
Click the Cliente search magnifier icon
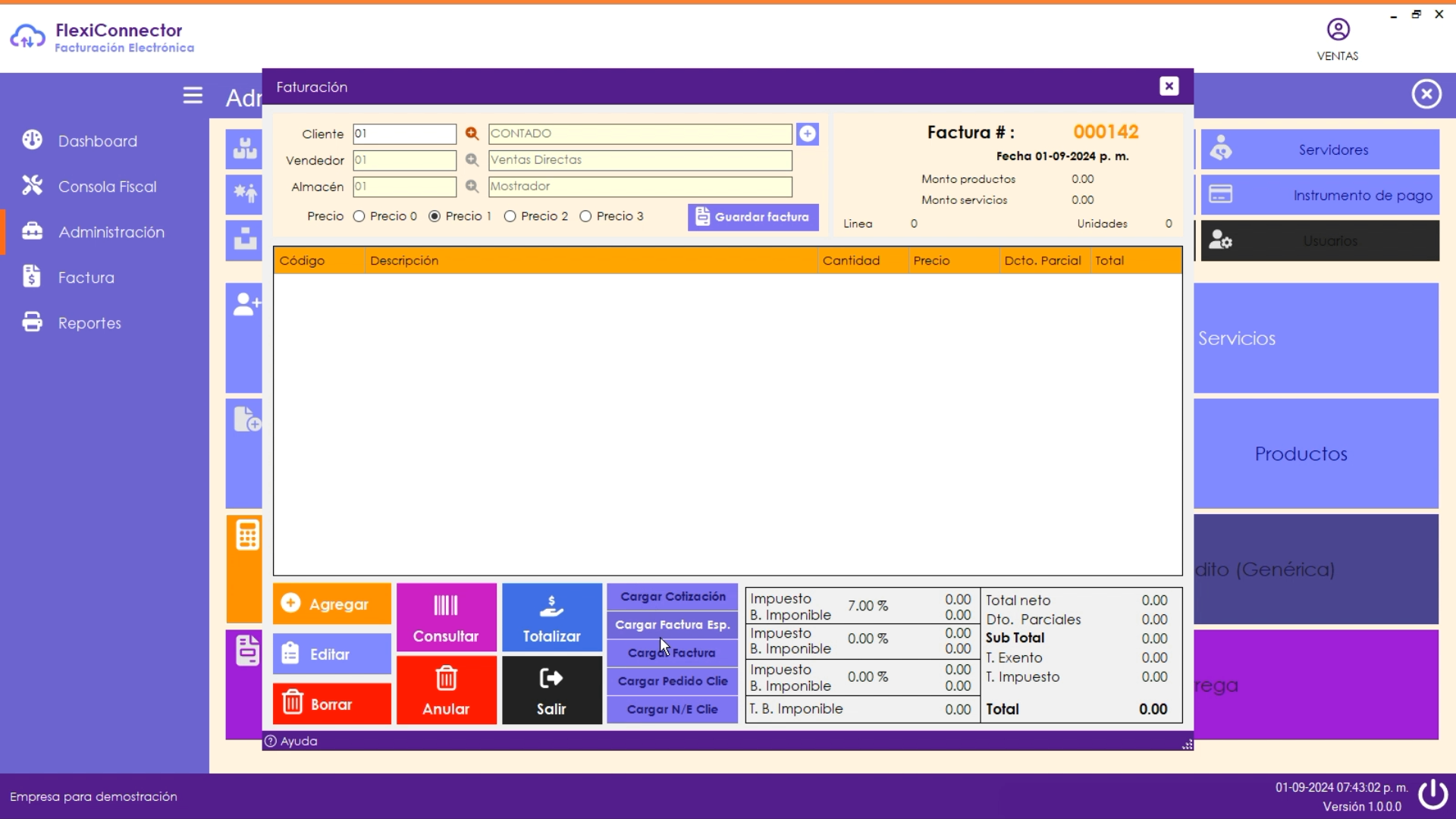[x=472, y=134]
